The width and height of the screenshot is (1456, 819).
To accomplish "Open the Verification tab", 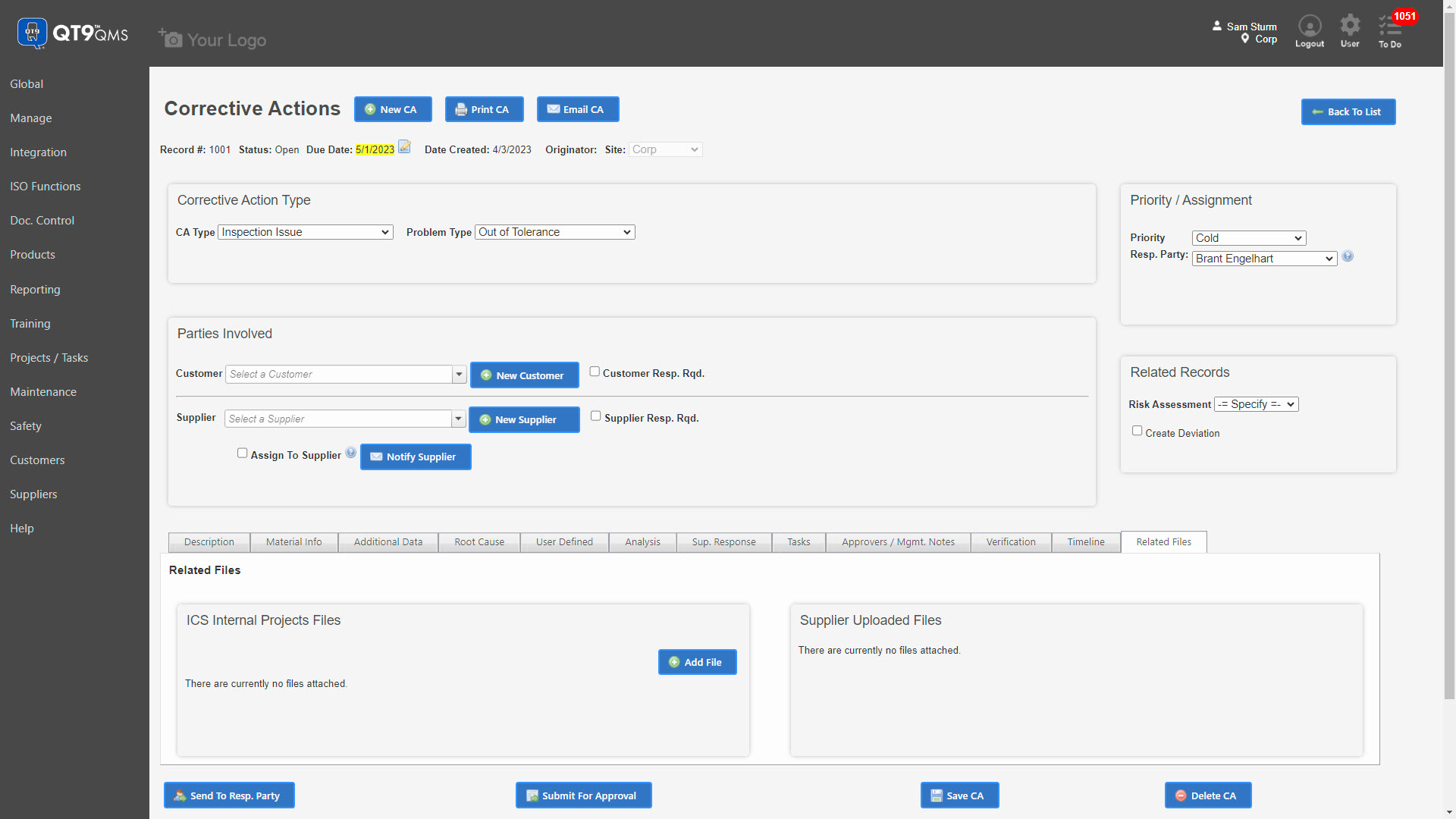I will 1010,541.
